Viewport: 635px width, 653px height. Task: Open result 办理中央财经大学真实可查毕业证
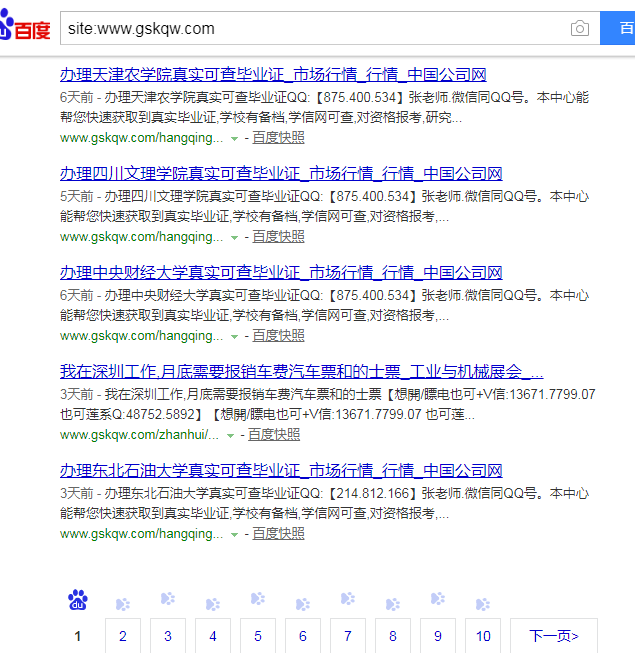pos(281,273)
